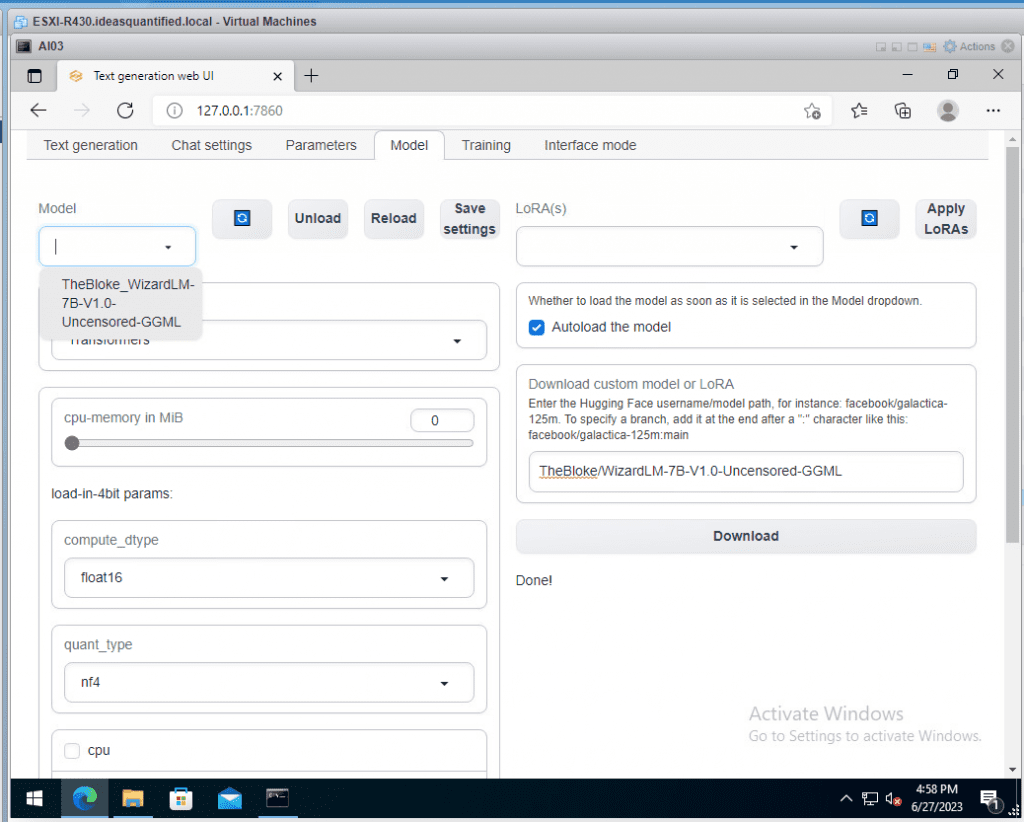Add this page to favorites star icon

tap(812, 111)
